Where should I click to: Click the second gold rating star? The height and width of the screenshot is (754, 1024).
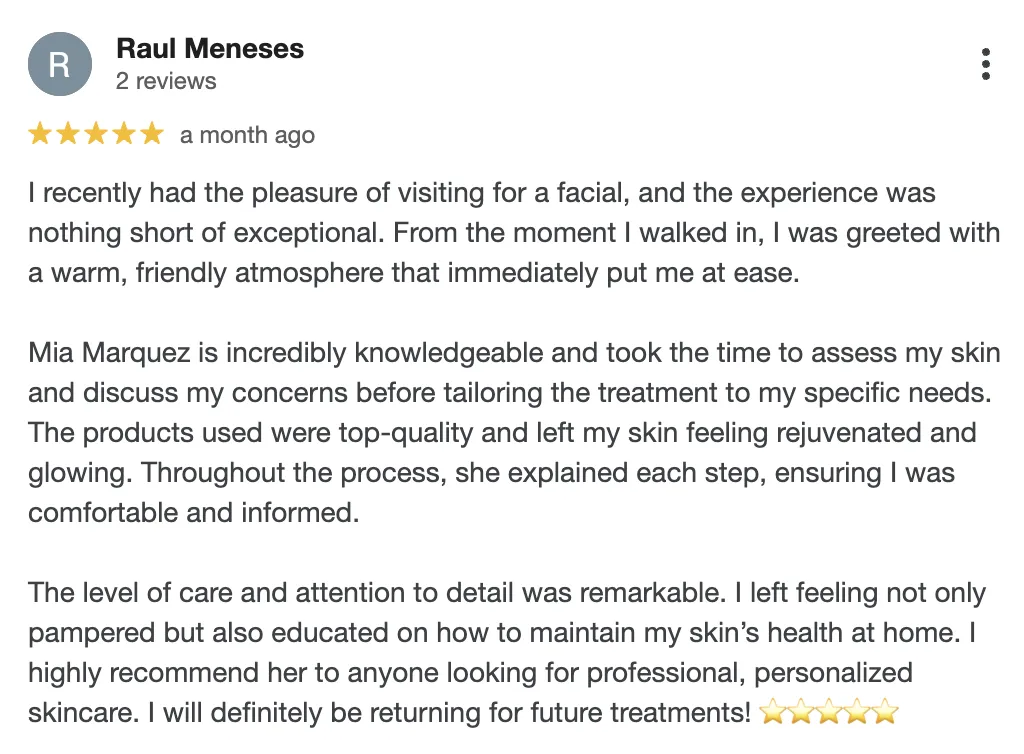(x=68, y=133)
